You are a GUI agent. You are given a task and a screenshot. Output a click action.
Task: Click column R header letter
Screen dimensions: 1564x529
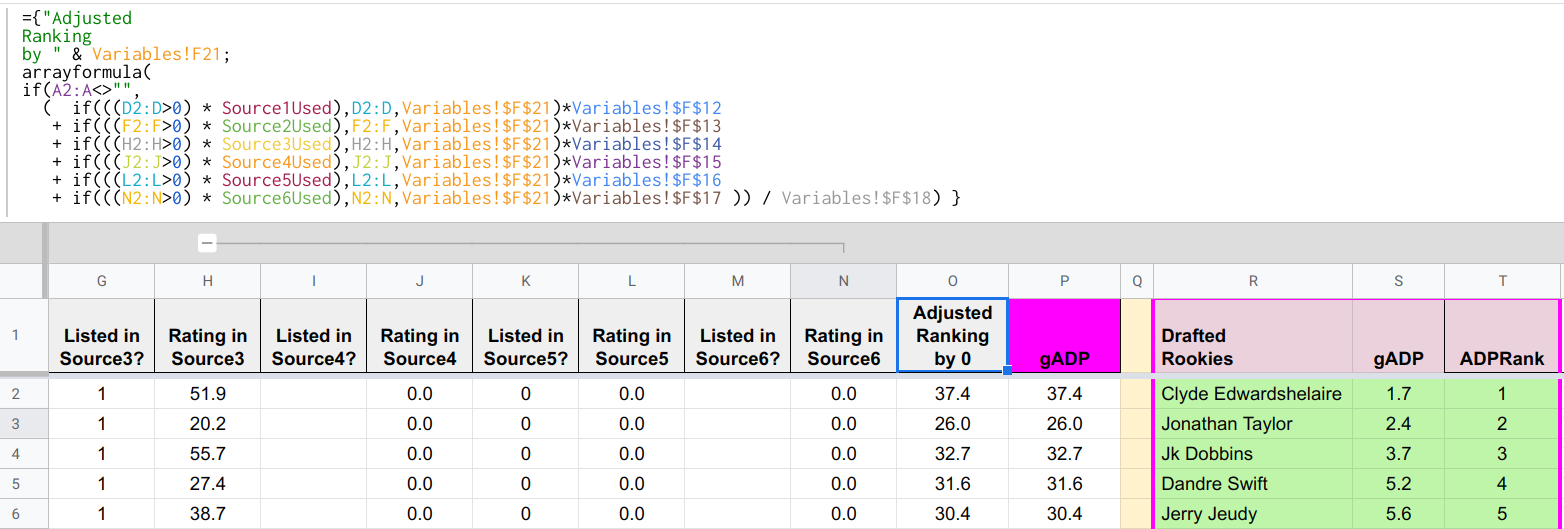click(x=1252, y=282)
